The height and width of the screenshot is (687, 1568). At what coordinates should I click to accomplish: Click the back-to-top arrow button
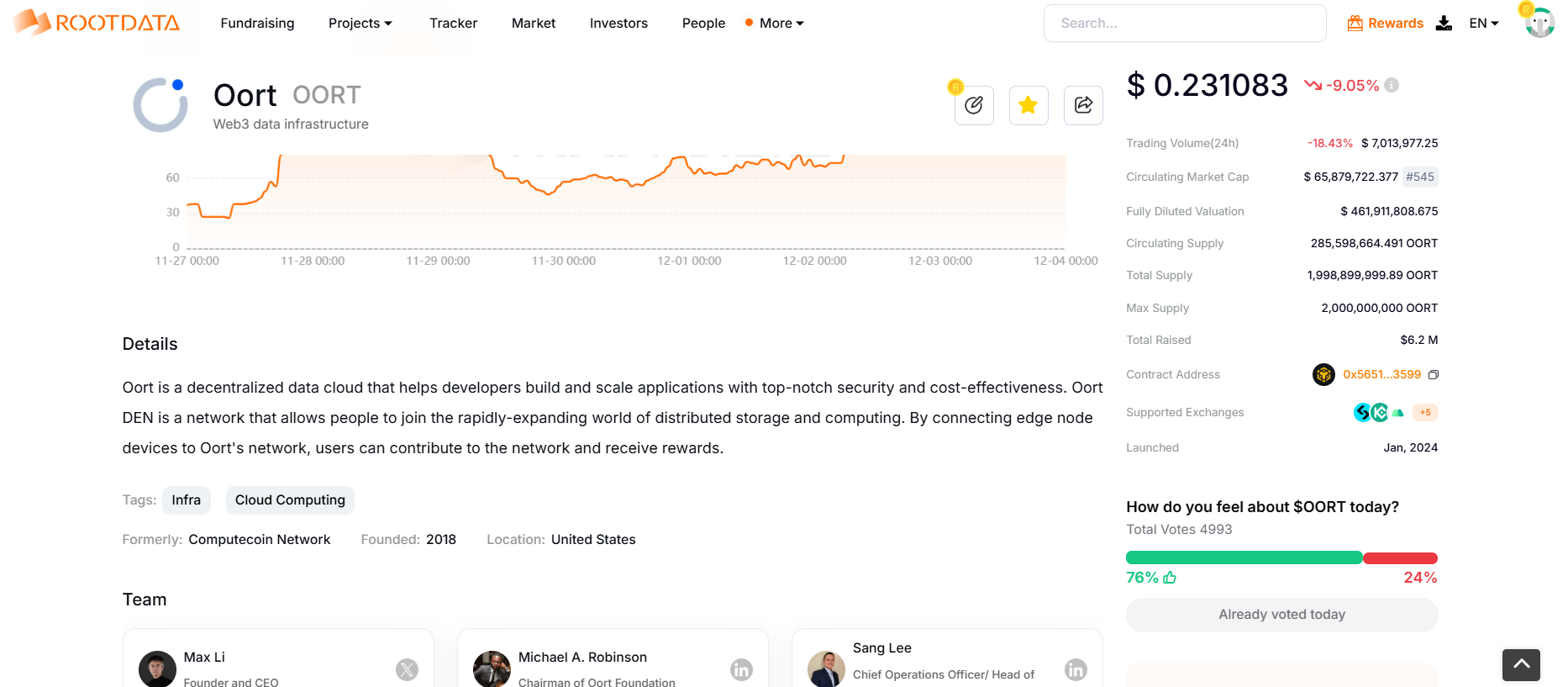tap(1521, 664)
